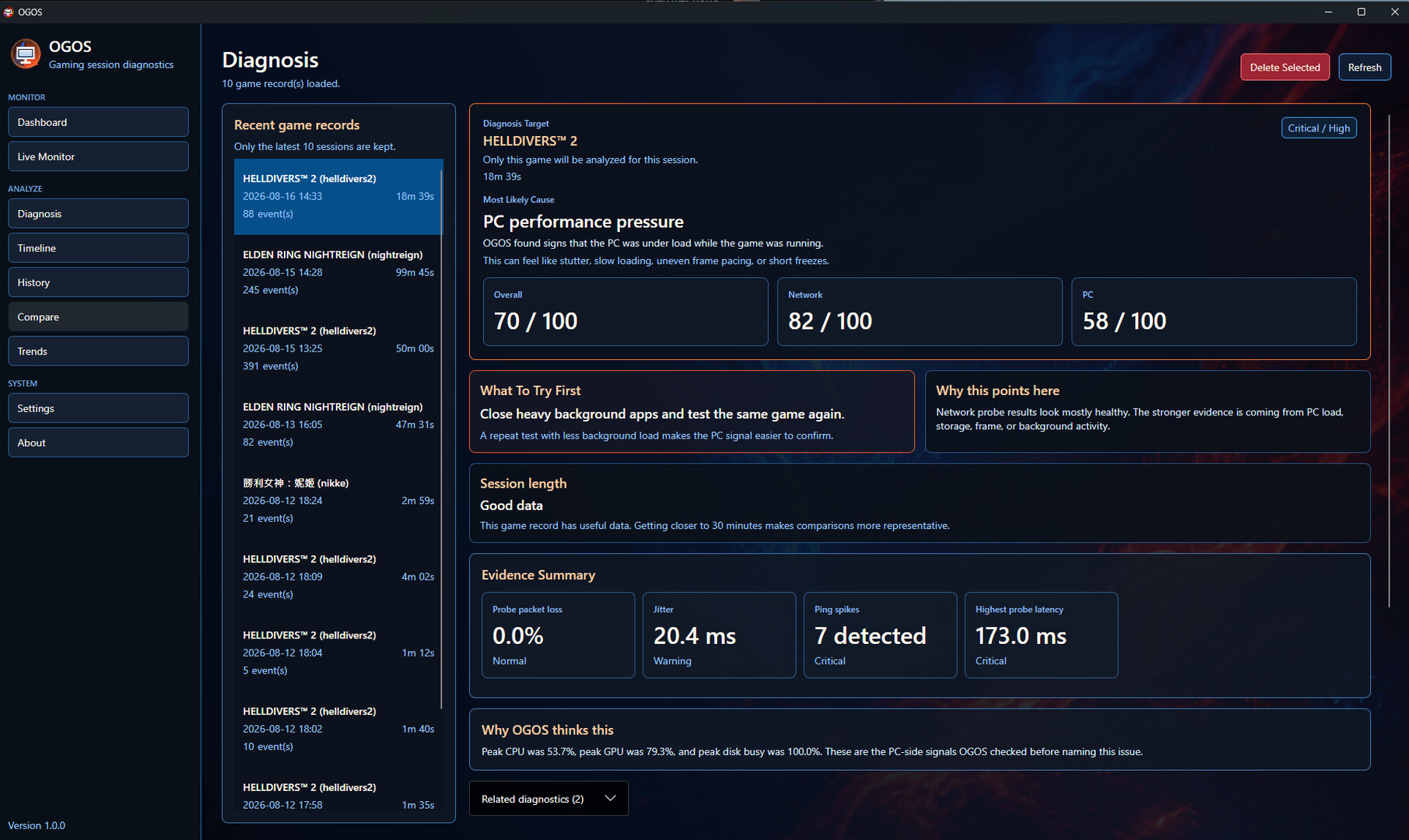
Task: Click the Refresh button
Action: 1365,68
